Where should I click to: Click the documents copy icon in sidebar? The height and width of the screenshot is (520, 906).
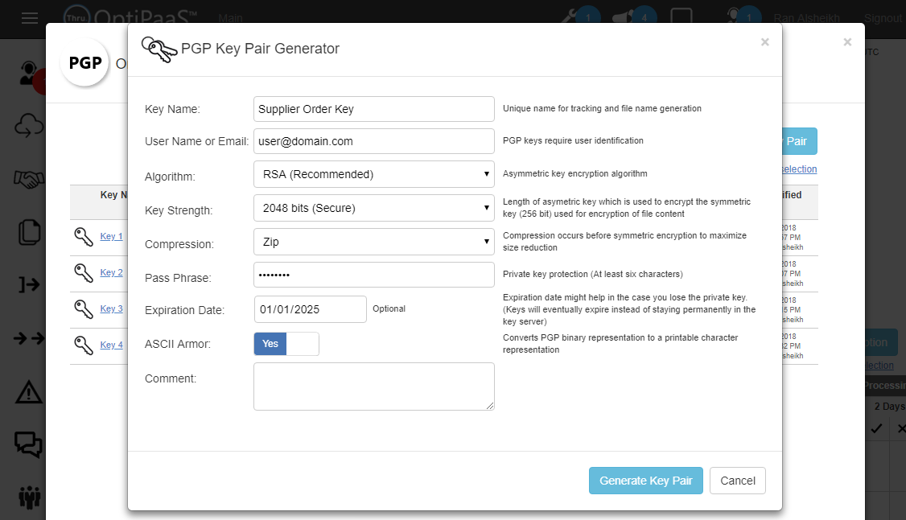(x=28, y=232)
